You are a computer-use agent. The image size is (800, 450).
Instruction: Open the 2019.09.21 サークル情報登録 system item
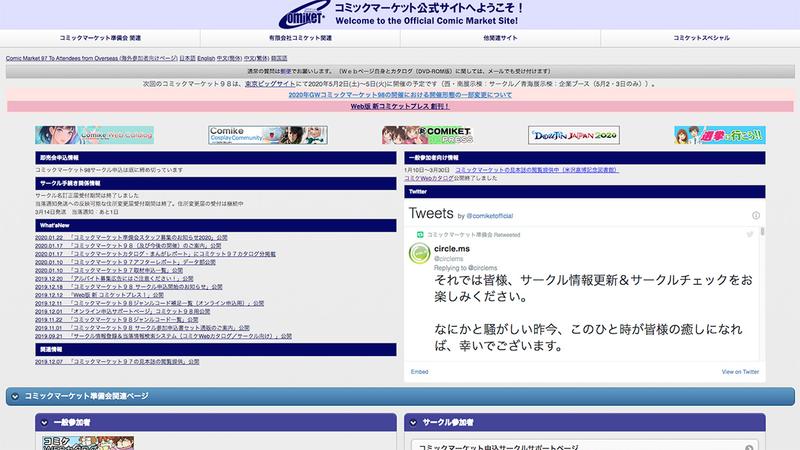(x=163, y=336)
